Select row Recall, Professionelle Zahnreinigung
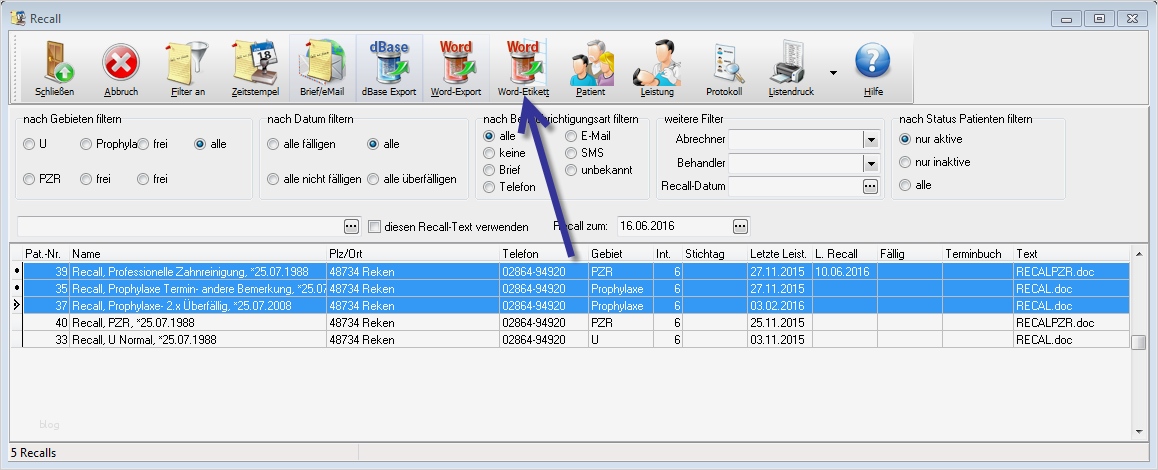This screenshot has height=470, width=1158. [x=576, y=271]
